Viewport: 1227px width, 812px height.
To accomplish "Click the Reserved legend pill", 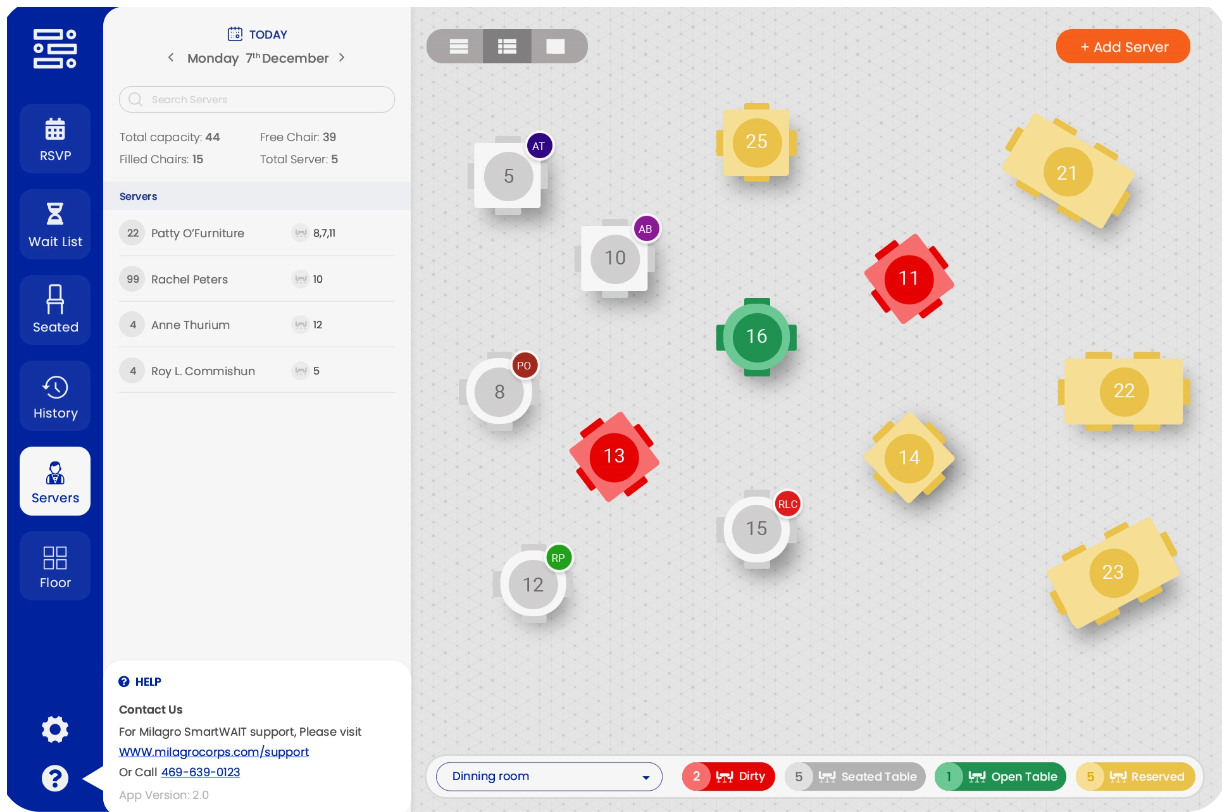I will point(1136,776).
